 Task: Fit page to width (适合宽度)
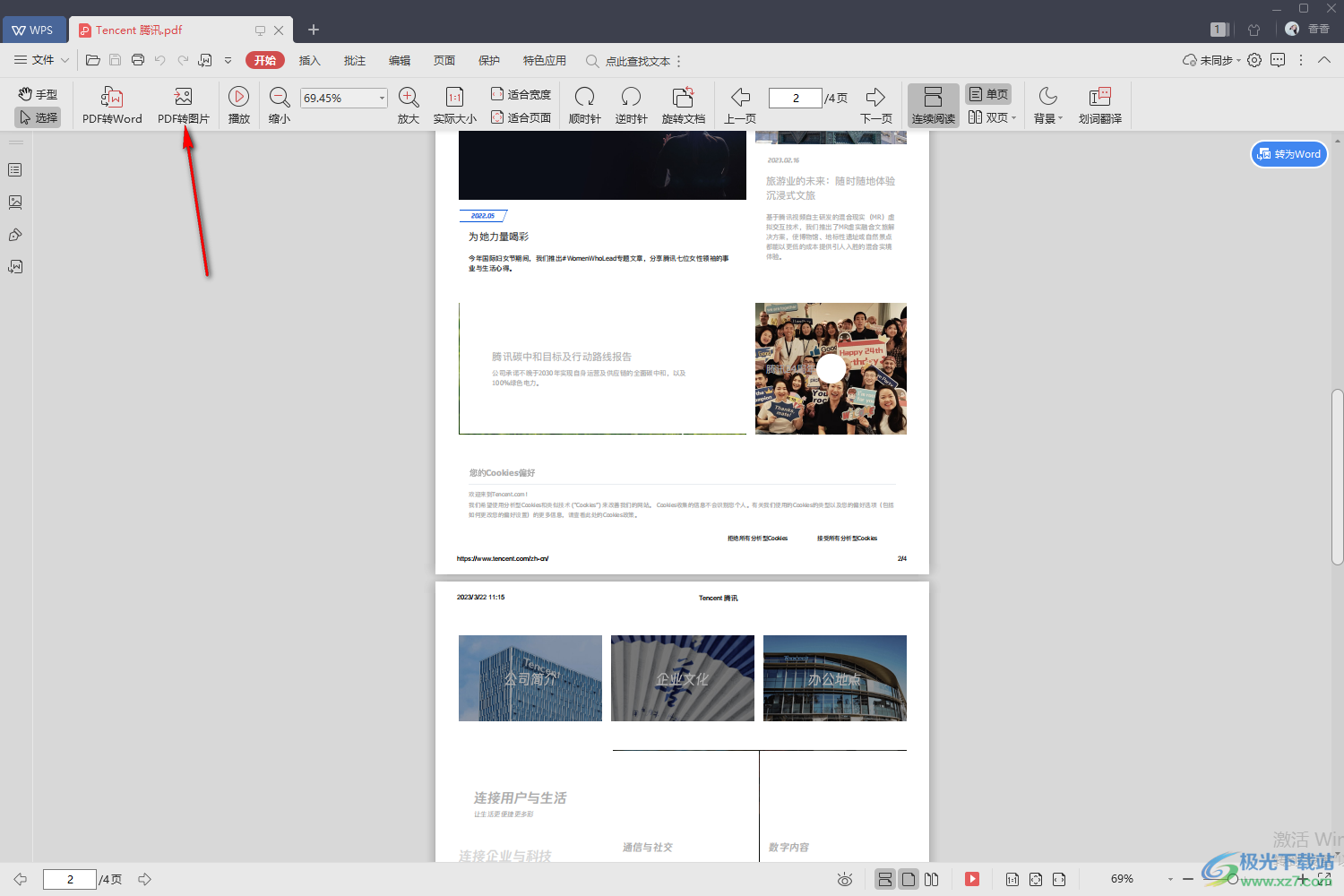[521, 94]
